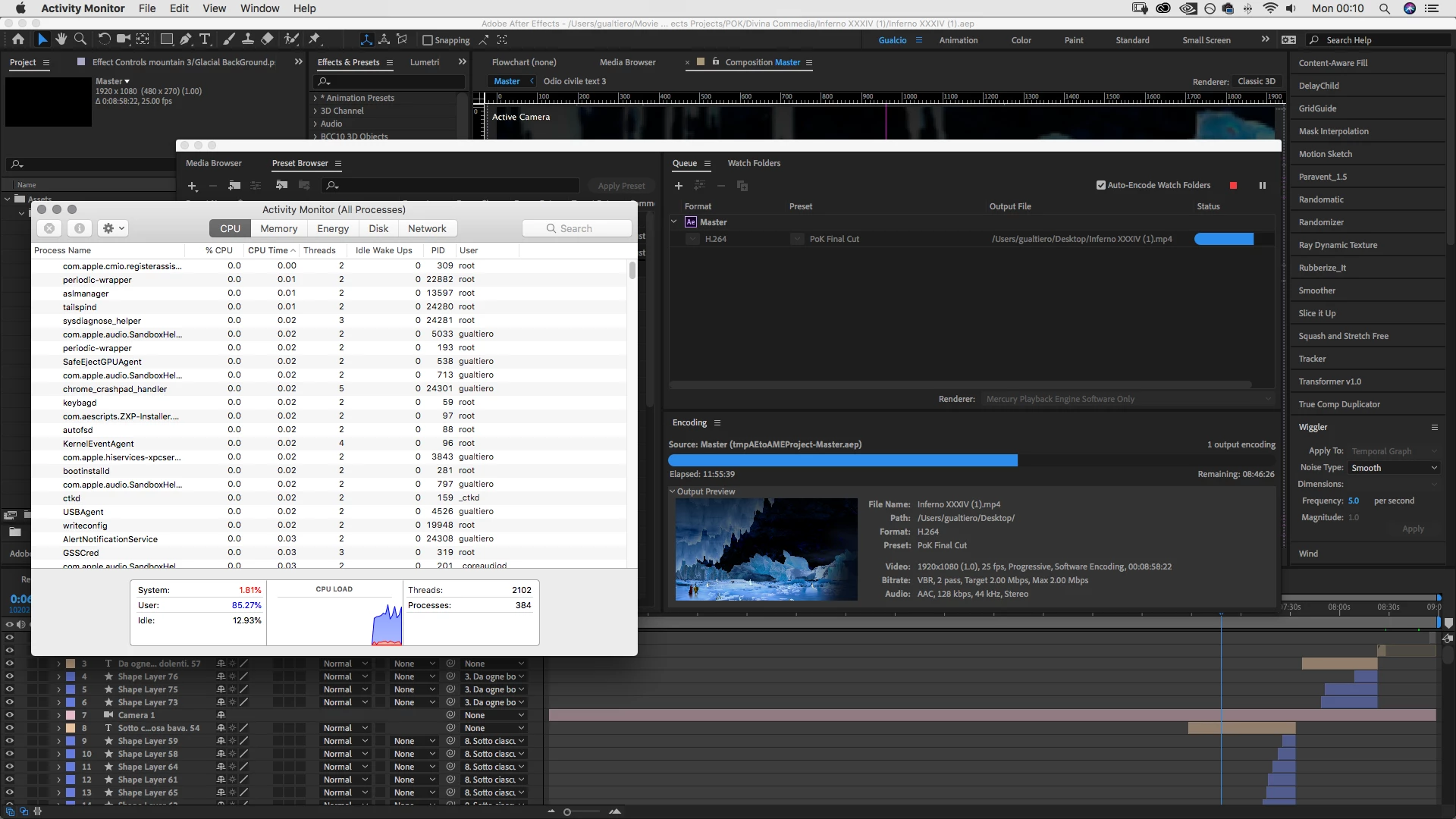Select the Zoom tool in toolbar
The height and width of the screenshot is (819, 1456).
point(80,39)
